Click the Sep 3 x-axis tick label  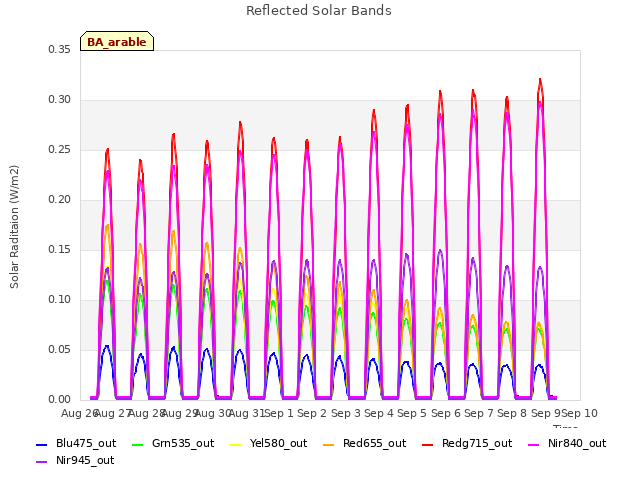pyautogui.click(x=346, y=413)
